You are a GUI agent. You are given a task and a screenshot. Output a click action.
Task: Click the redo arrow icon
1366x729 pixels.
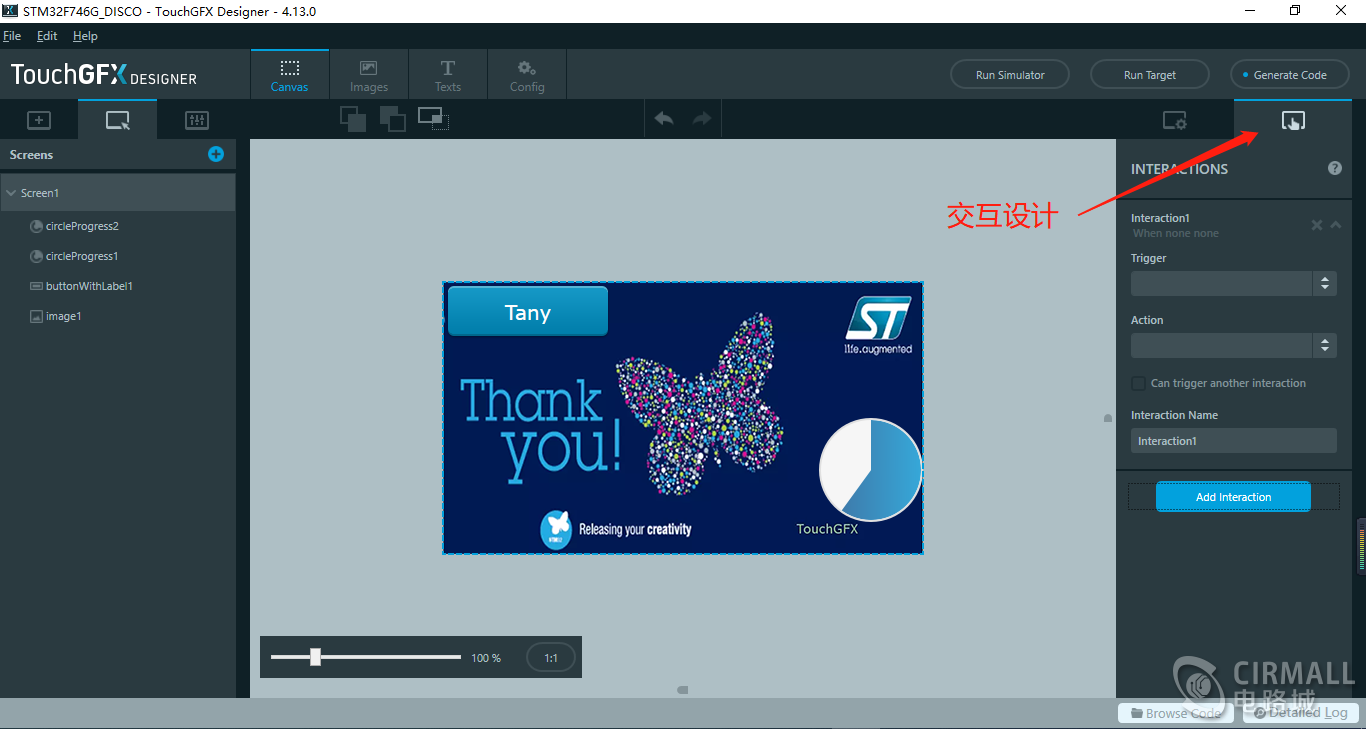(702, 119)
